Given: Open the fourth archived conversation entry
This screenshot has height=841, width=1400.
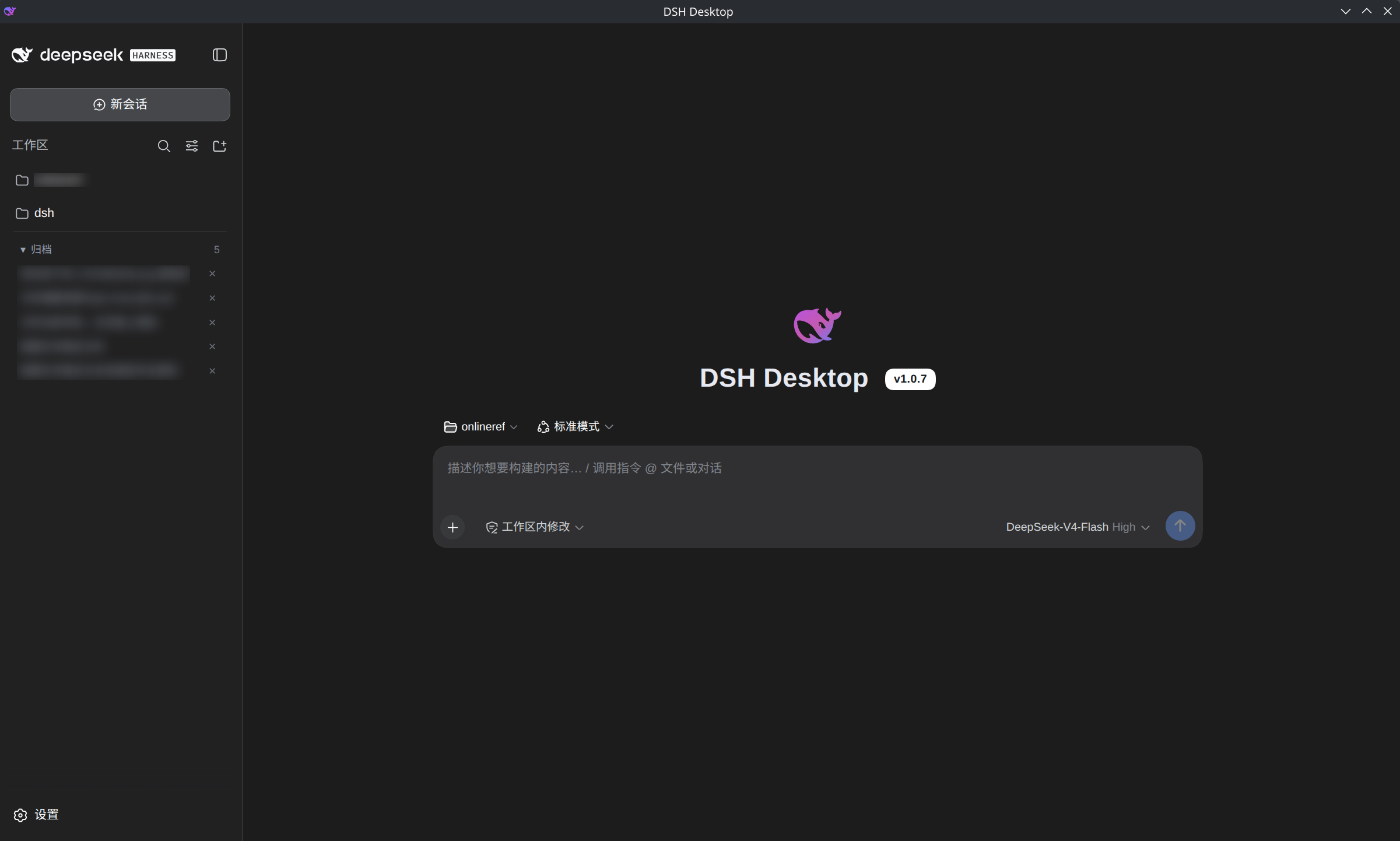Looking at the screenshot, I should pos(62,346).
